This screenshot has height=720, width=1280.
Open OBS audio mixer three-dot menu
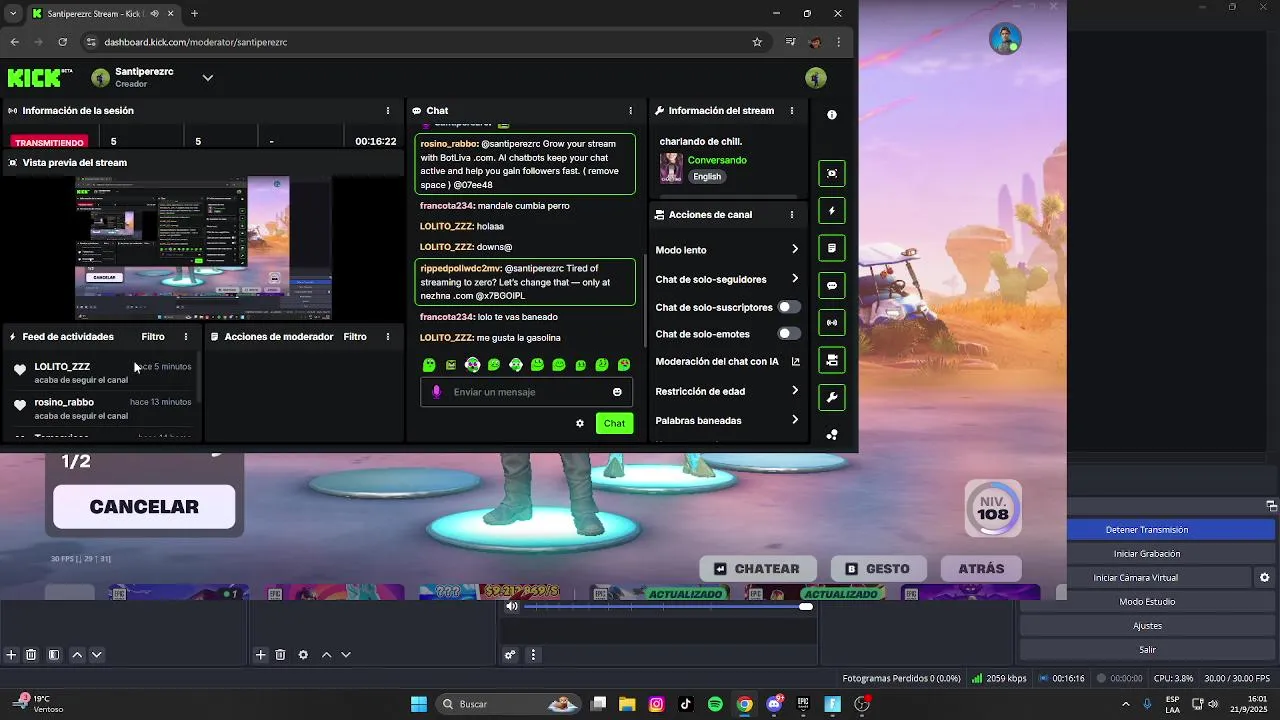(533, 655)
